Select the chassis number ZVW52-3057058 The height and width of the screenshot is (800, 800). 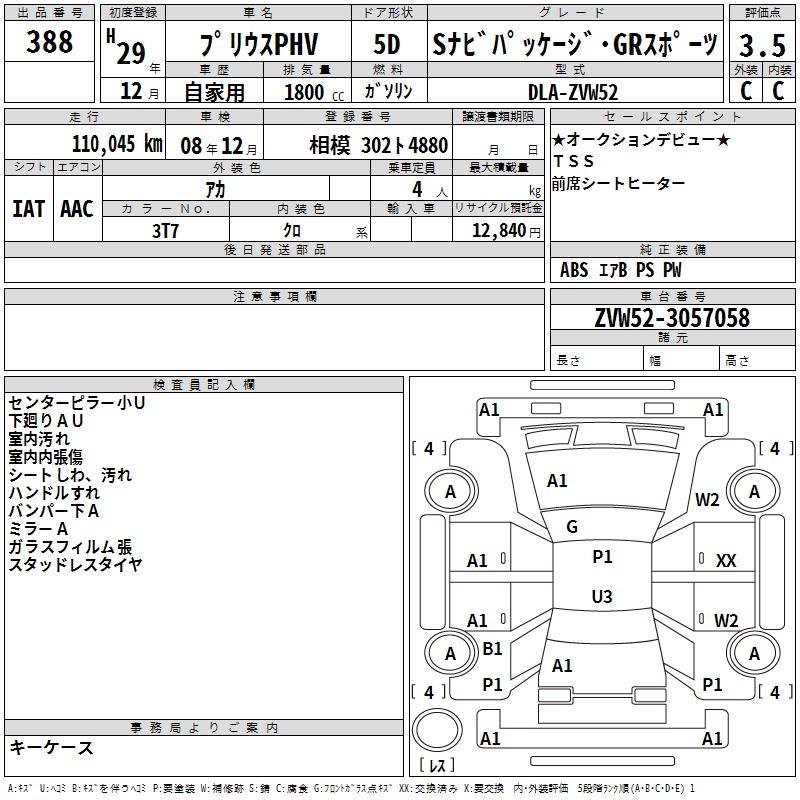click(x=672, y=318)
